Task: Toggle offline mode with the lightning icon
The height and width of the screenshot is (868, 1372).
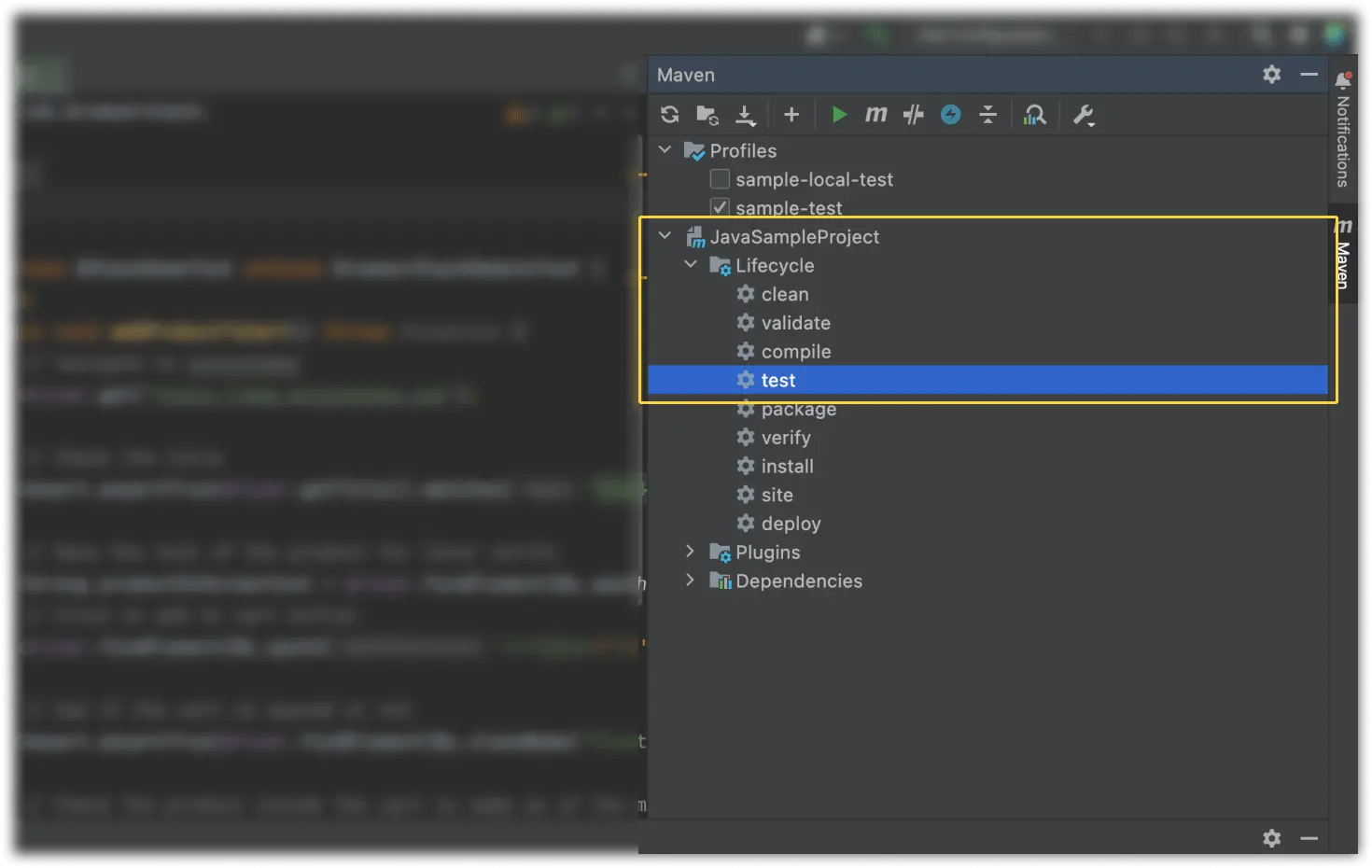Action: pos(950,114)
